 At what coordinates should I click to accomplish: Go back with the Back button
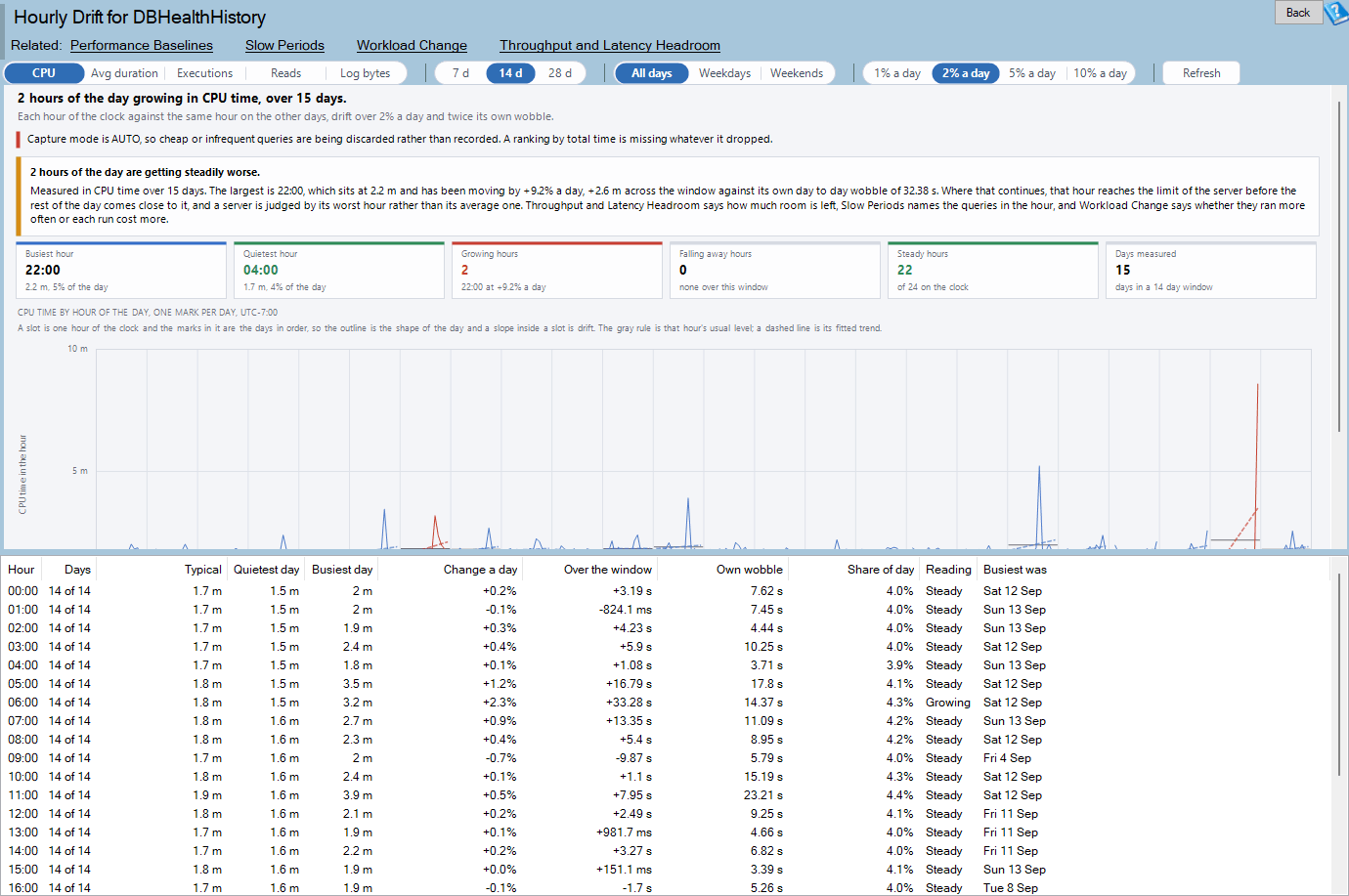click(1298, 13)
